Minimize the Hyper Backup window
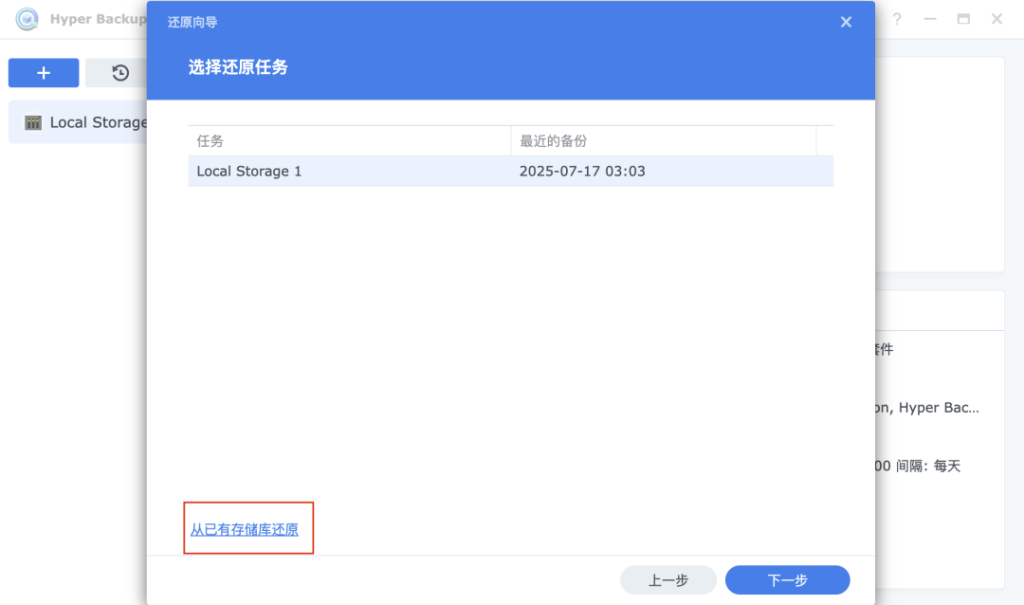 930,19
